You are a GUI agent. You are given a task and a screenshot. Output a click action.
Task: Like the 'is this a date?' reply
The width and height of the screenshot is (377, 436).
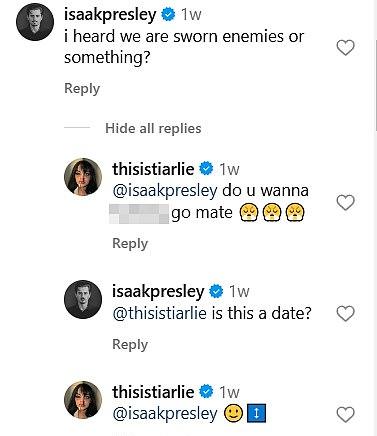coord(345,314)
